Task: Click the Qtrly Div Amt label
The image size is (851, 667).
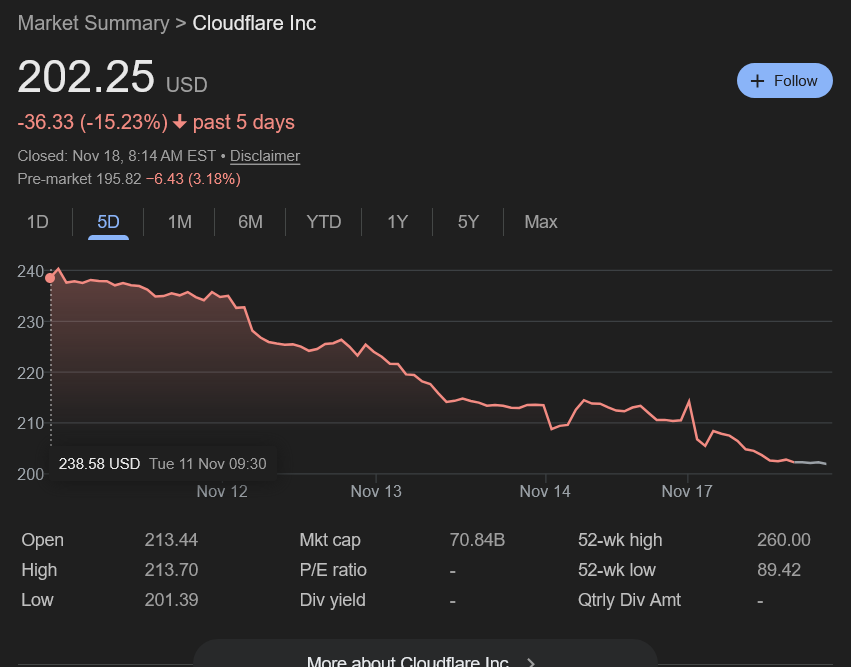Action: coord(630,600)
